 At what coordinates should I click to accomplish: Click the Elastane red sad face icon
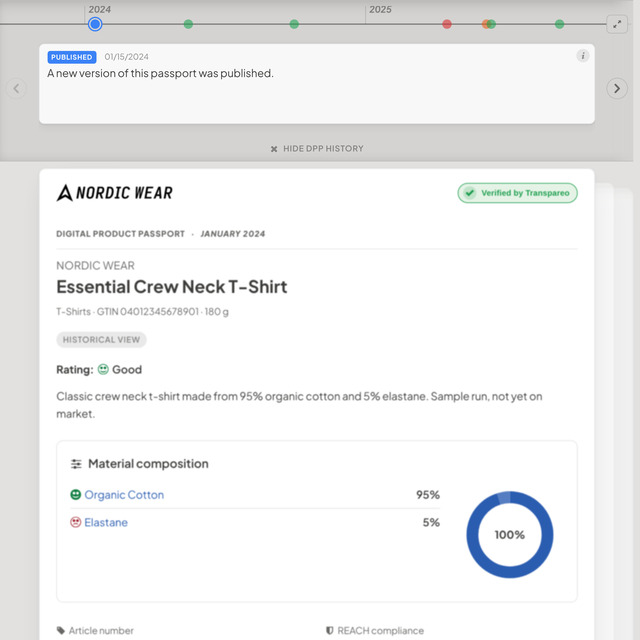point(76,522)
